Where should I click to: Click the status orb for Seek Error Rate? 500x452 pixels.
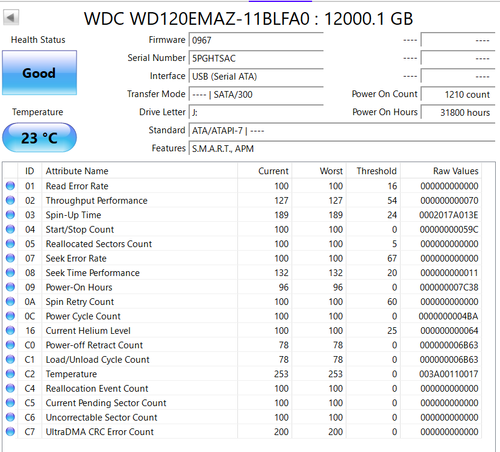tap(10, 258)
